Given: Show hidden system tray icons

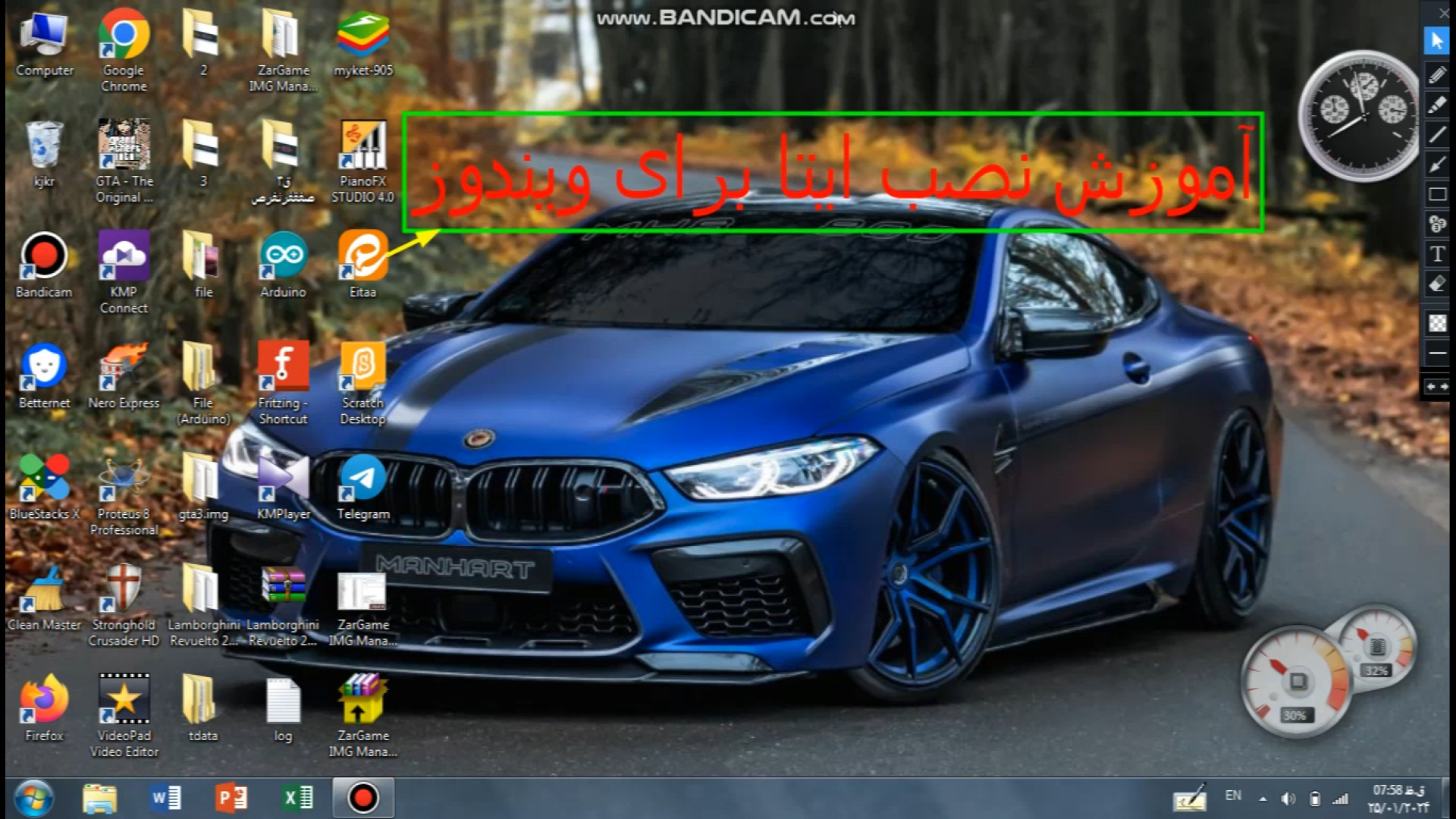Looking at the screenshot, I should (x=1263, y=799).
